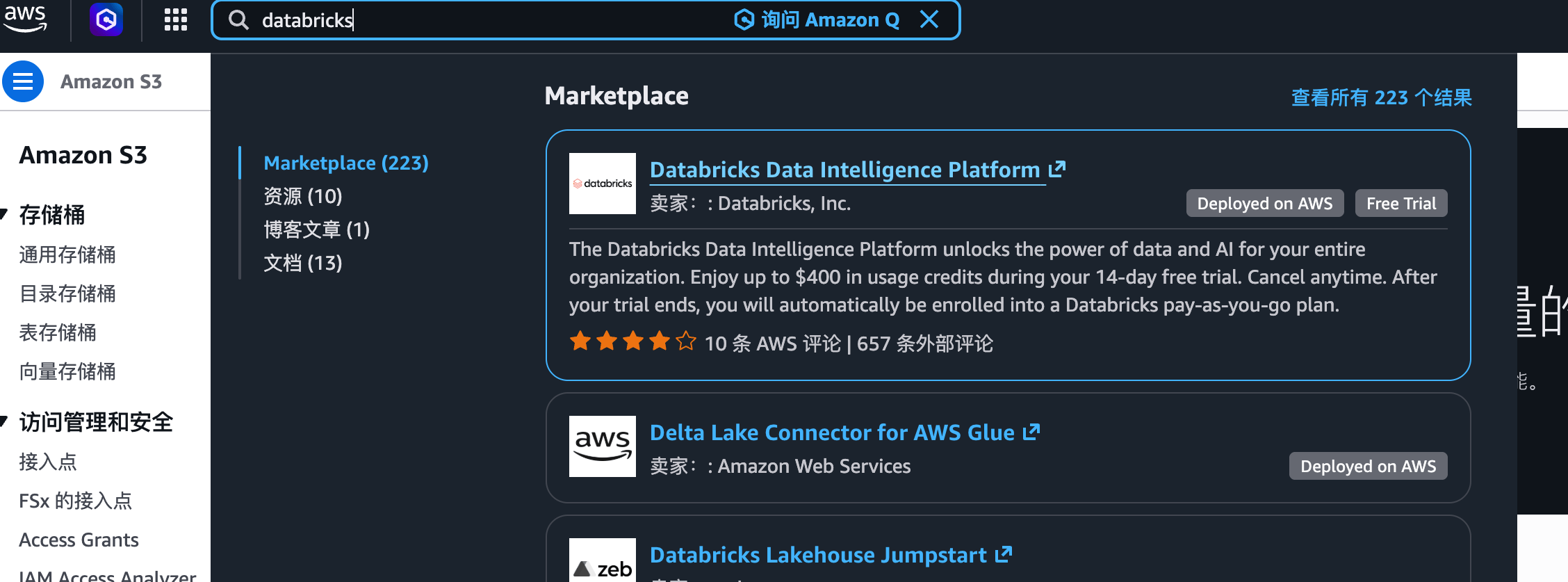The height and width of the screenshot is (582, 1568).
Task: Click 10 条 AWS 评论 review text
Action: tap(772, 343)
